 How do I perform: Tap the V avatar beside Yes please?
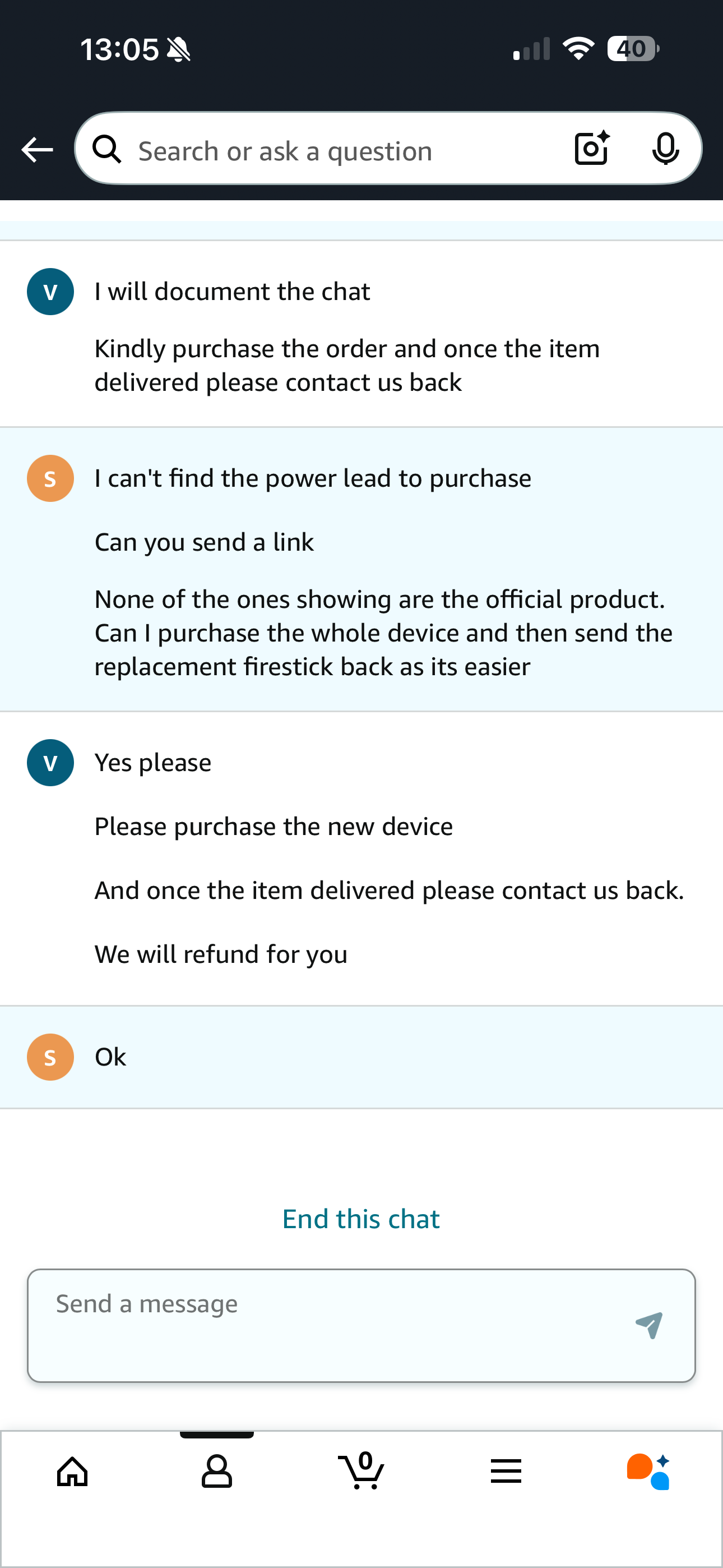coord(50,763)
